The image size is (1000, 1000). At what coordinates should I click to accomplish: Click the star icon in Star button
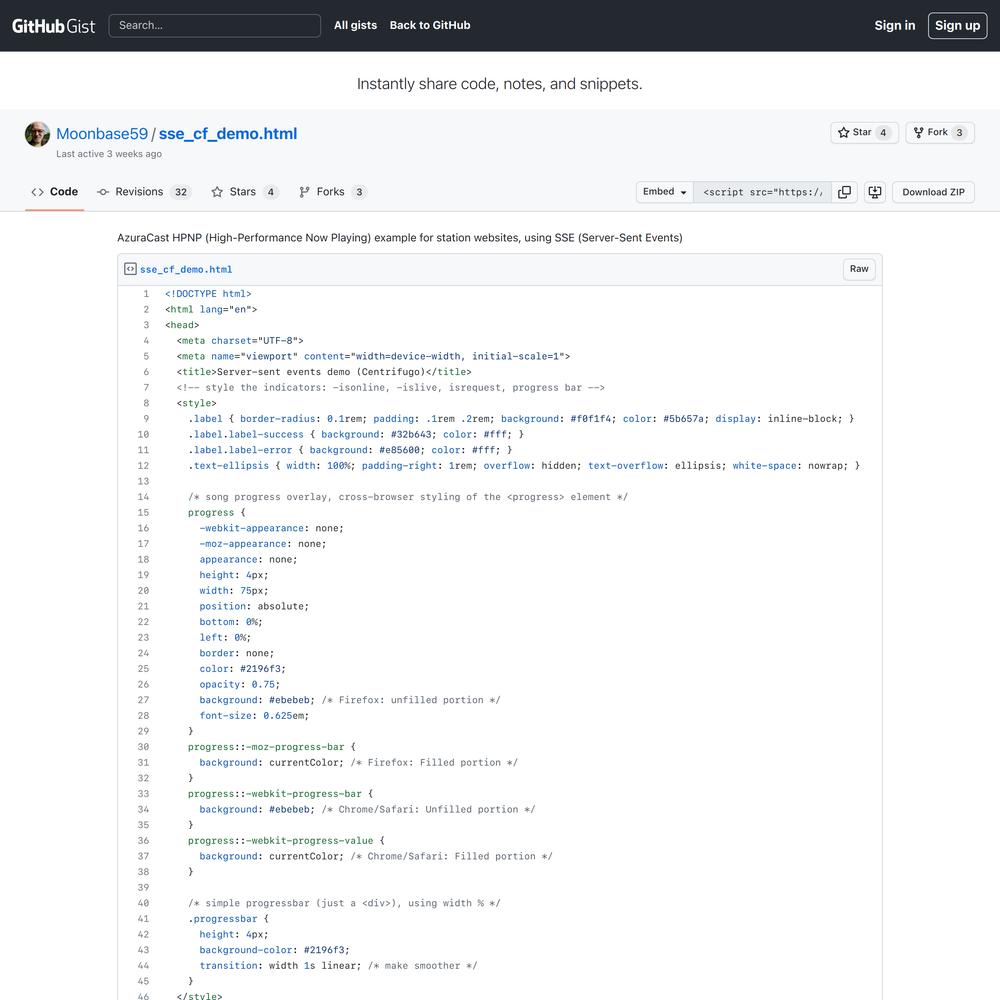tap(843, 133)
